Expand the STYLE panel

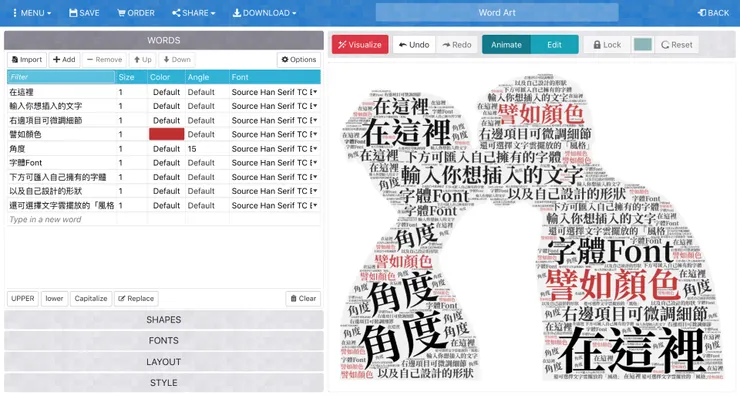click(x=164, y=383)
